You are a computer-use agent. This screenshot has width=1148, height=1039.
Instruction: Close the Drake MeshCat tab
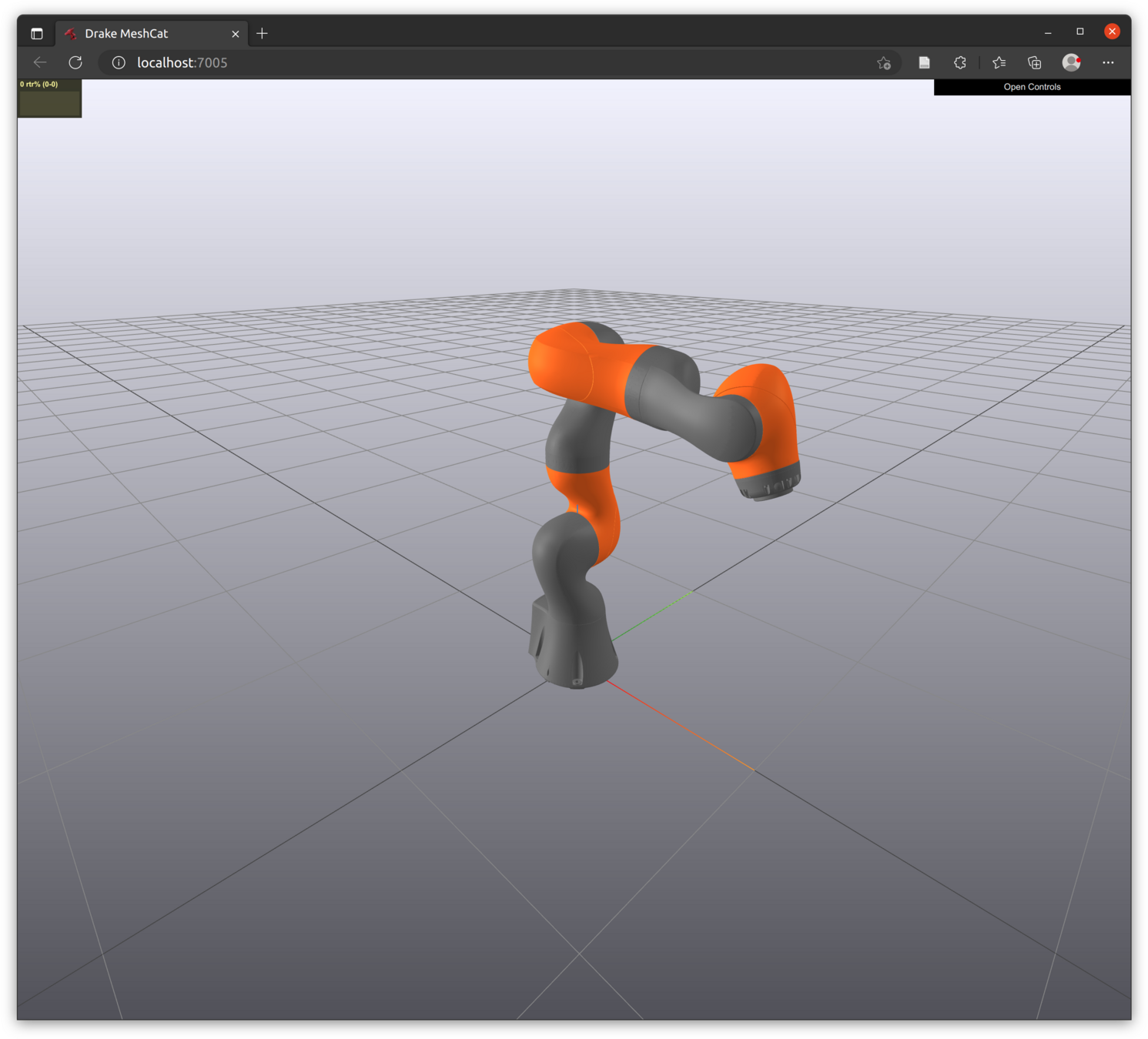pos(236,34)
